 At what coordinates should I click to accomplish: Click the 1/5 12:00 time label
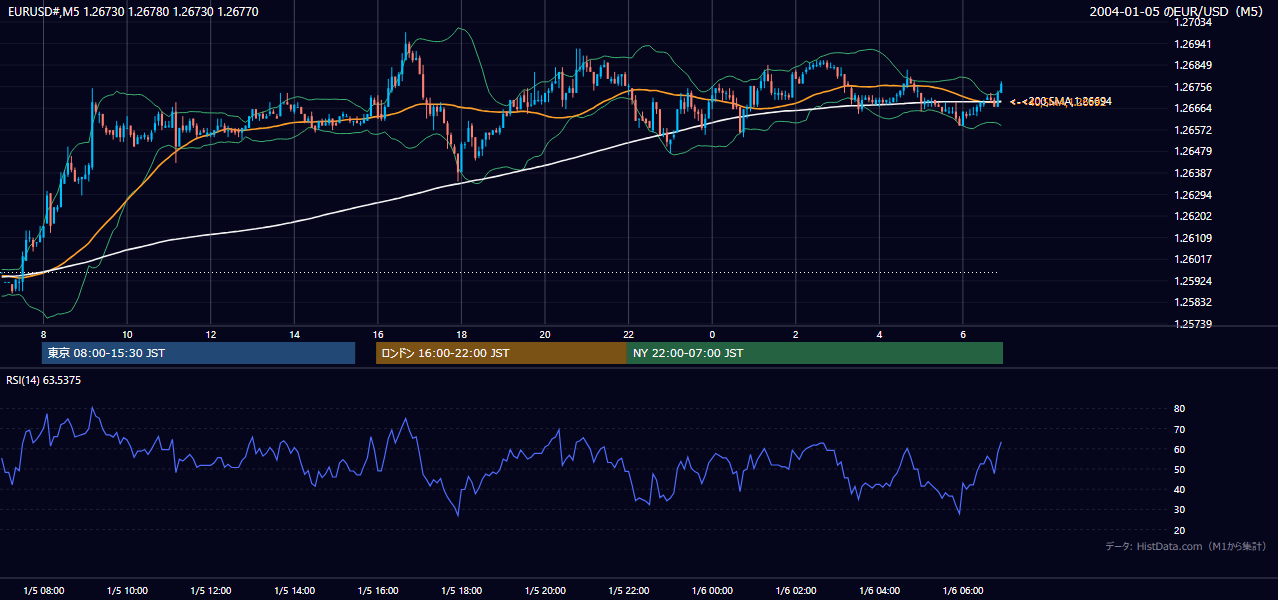[210, 591]
